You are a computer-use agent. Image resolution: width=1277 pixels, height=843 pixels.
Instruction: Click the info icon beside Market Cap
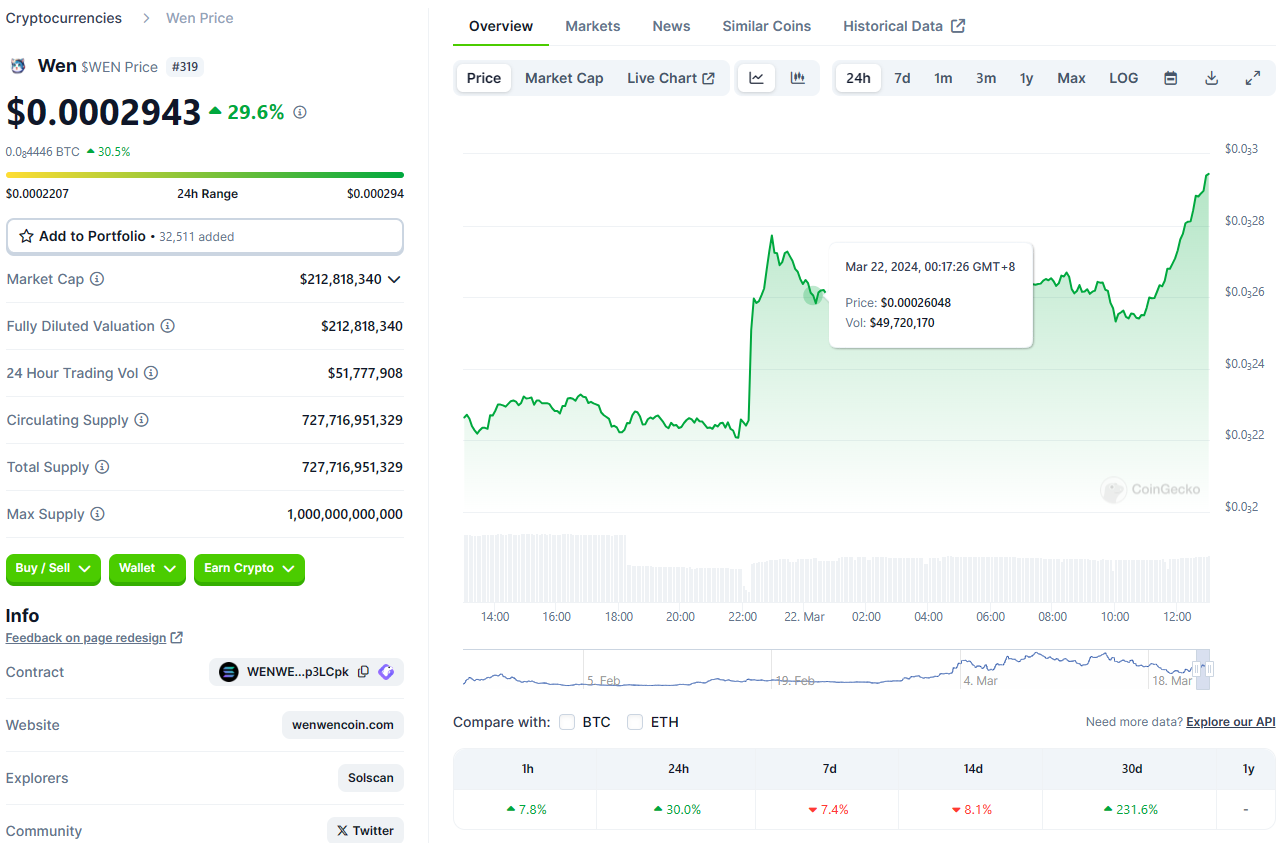click(97, 279)
